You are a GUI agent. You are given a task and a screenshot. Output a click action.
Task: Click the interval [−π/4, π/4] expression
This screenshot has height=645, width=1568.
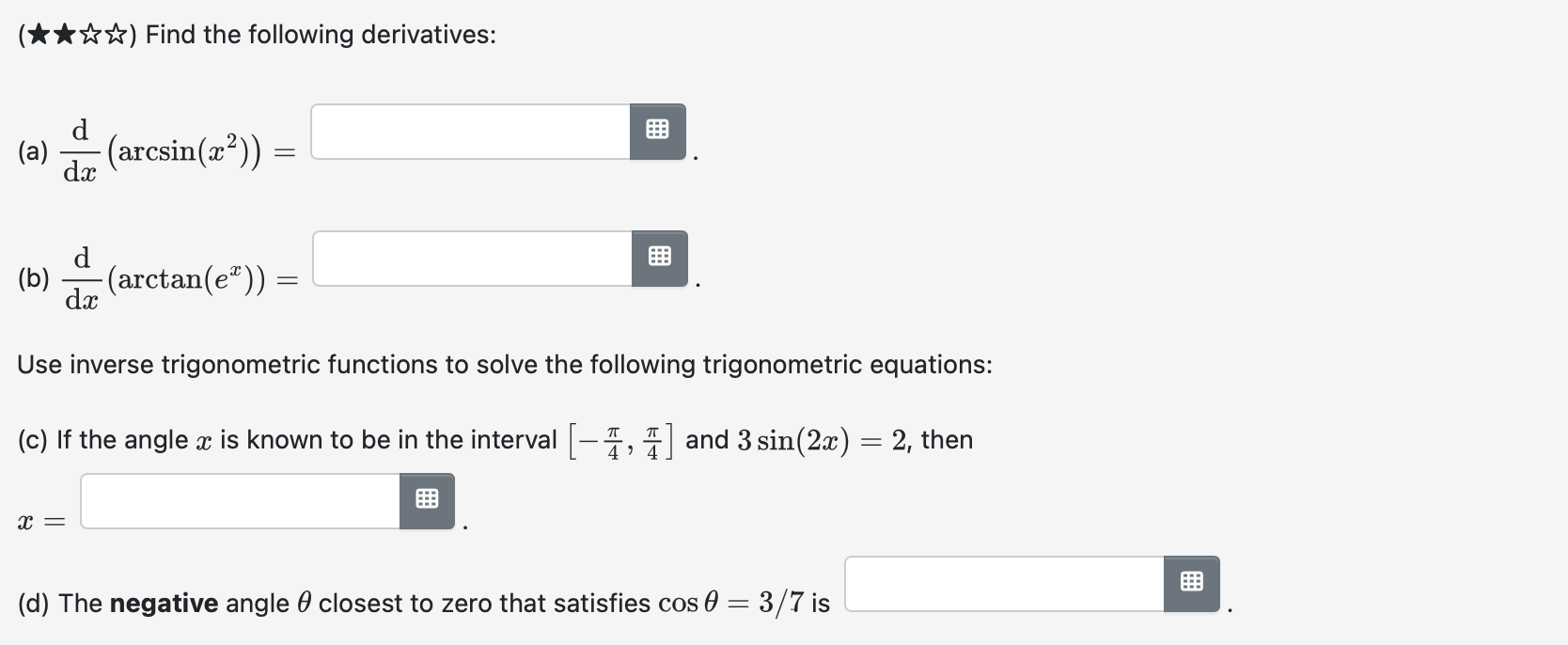(619, 440)
